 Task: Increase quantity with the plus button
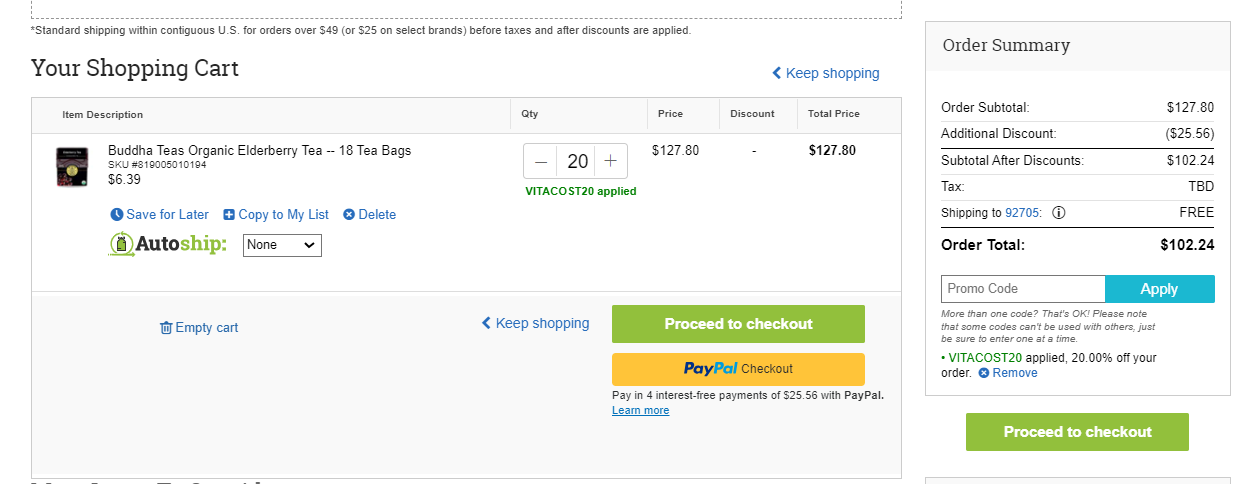[x=610, y=161]
